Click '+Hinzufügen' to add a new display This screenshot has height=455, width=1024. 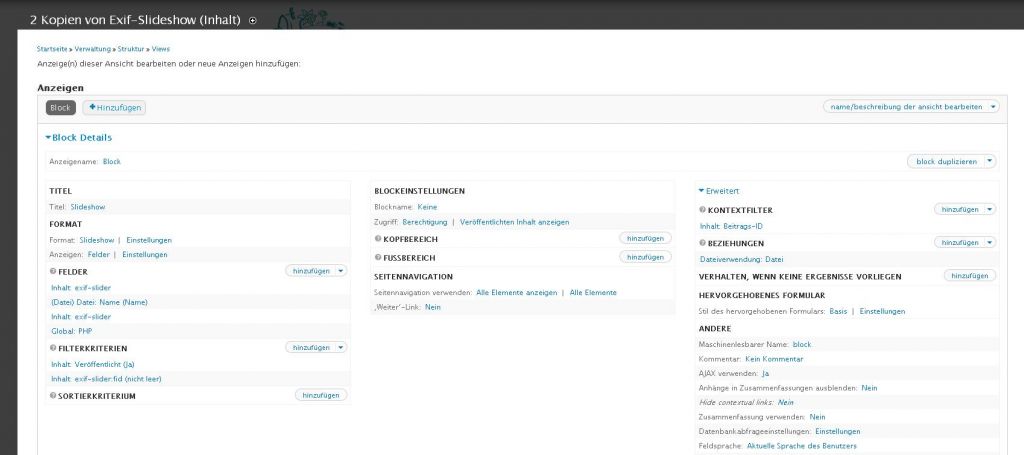(x=115, y=107)
